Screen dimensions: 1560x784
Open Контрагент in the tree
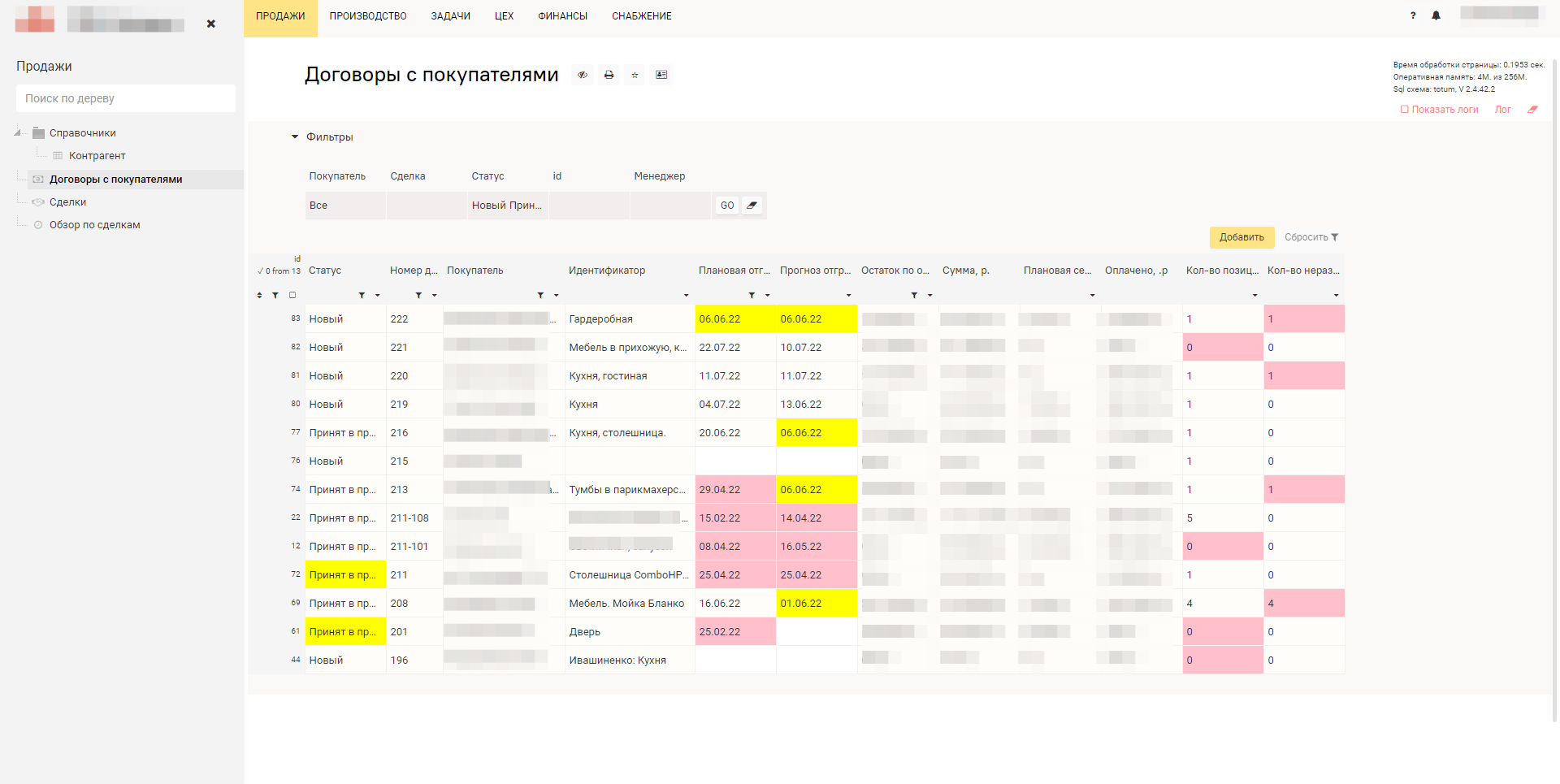coord(97,156)
